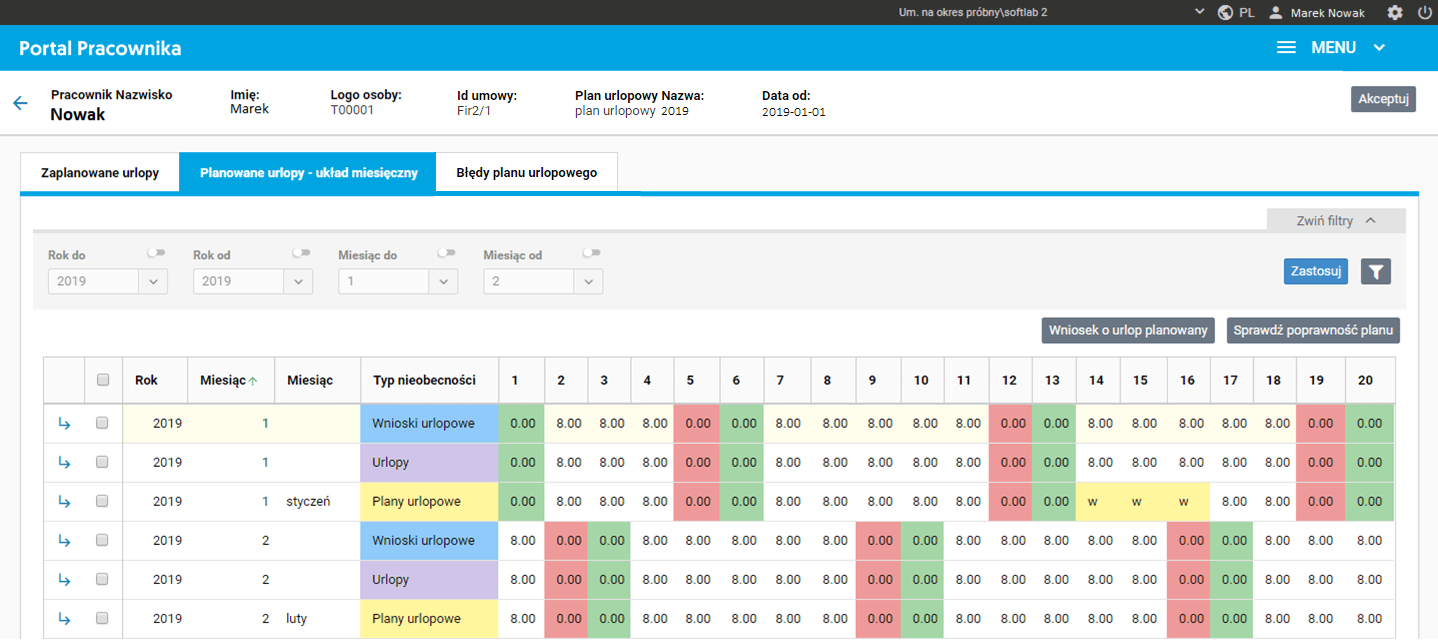Click first 'w' cell under day 14
The image size is (1438, 641).
(1092, 501)
